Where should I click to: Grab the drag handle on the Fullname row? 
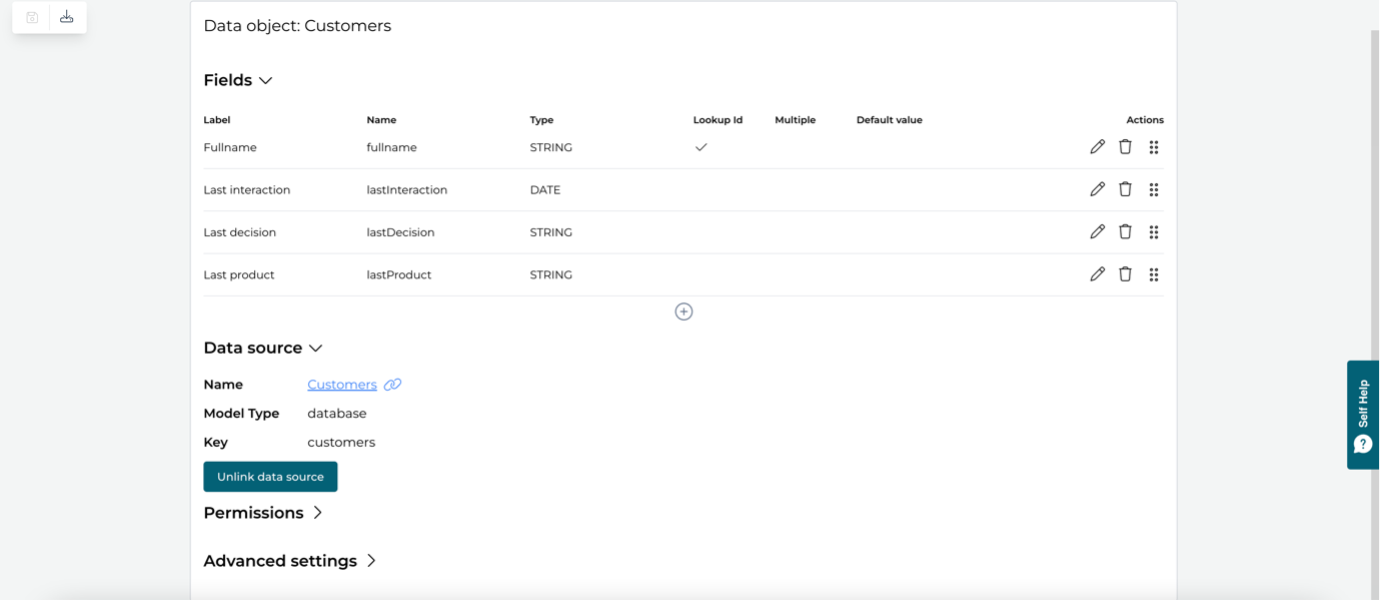point(1153,146)
